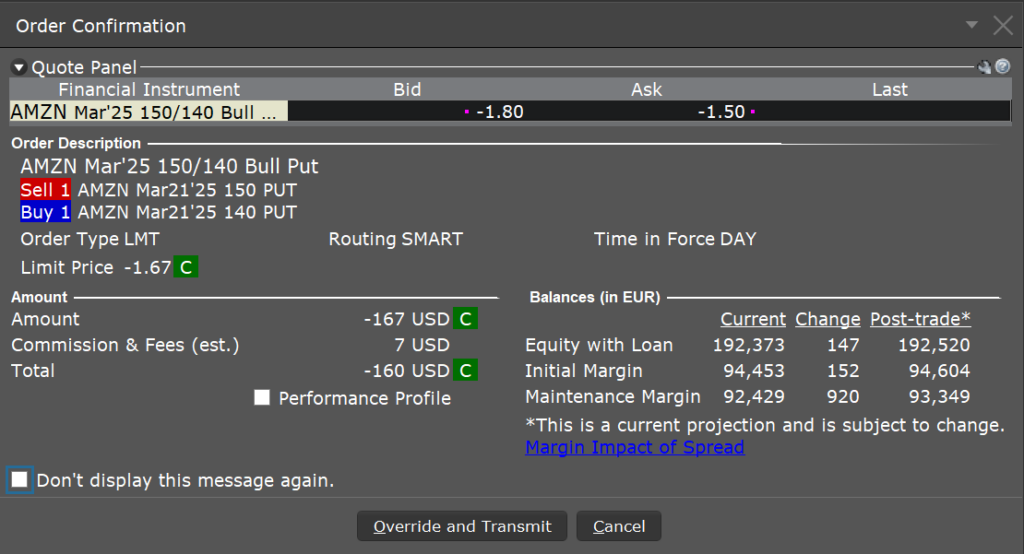This screenshot has width=1024, height=554.
Task: Click the Financial Instrument column header
Action: click(149, 90)
